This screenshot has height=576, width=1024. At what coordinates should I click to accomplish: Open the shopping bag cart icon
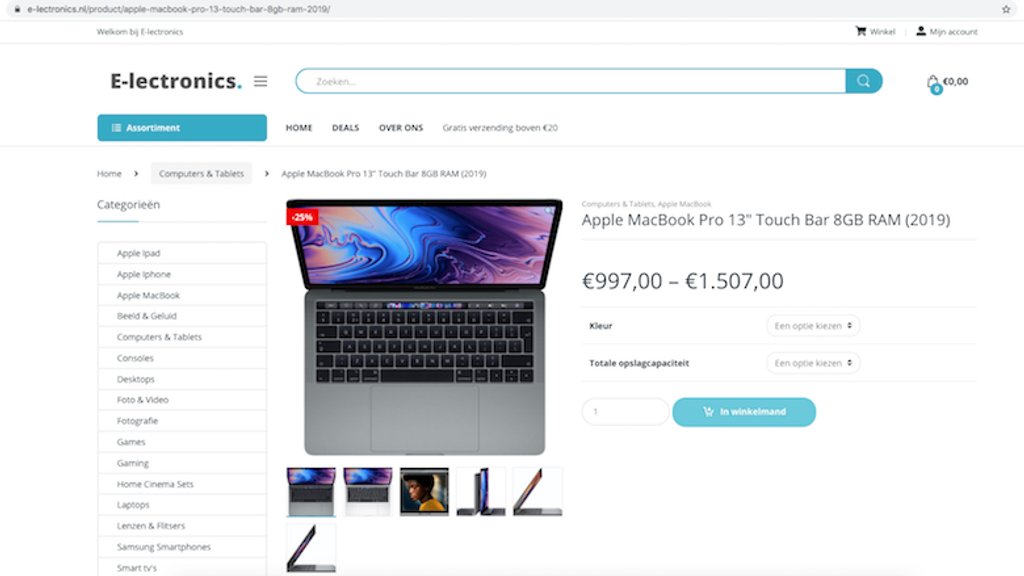point(933,83)
